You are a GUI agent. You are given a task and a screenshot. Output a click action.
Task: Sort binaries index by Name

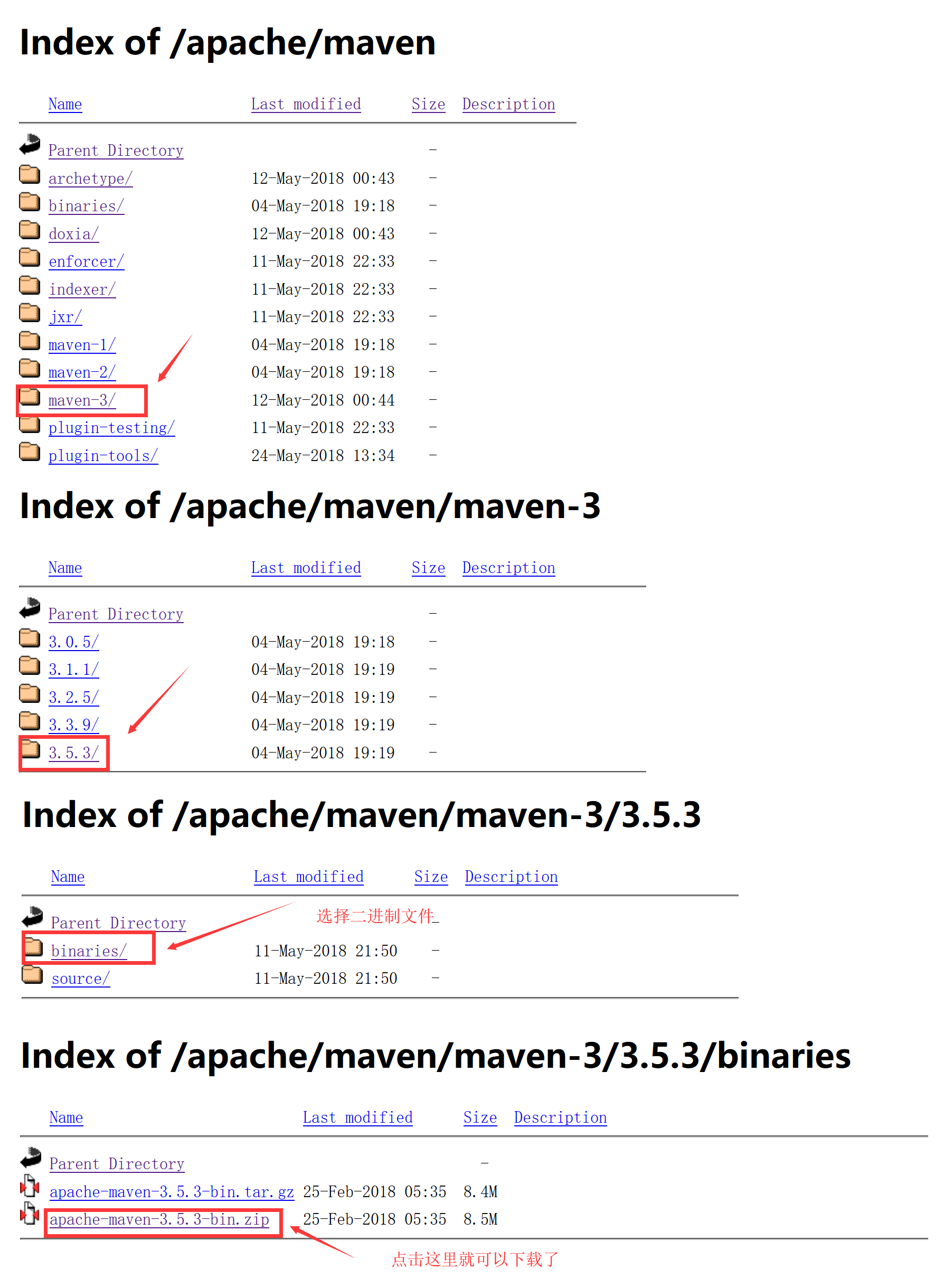pyautogui.click(x=67, y=1118)
